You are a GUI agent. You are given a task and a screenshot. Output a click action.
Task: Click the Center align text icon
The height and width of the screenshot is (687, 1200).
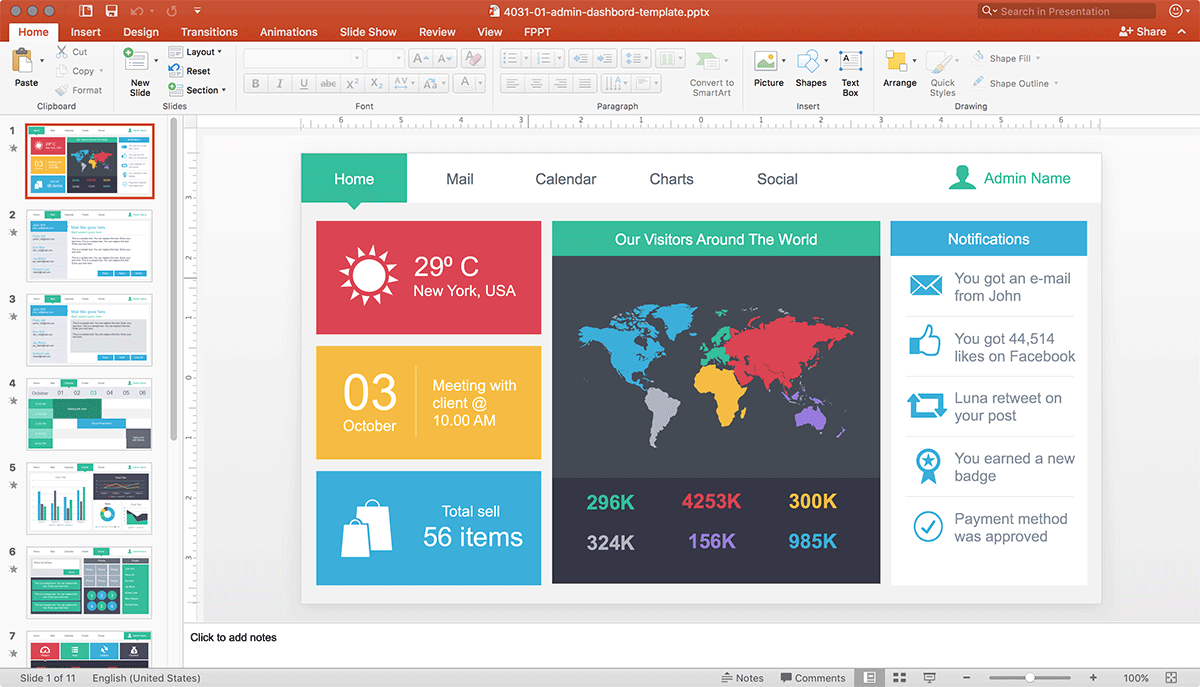point(537,84)
